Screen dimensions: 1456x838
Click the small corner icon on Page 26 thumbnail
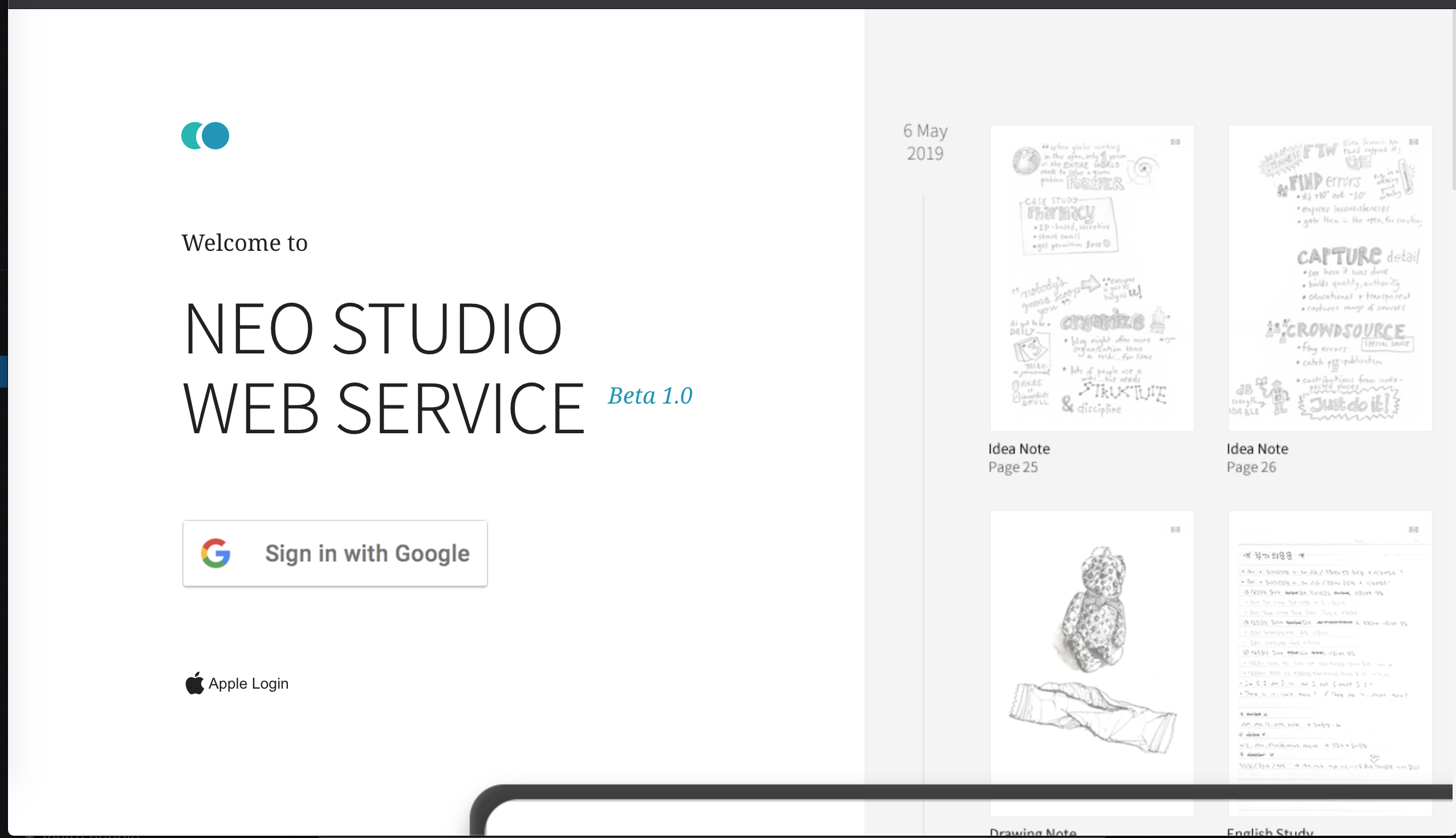pos(1413,142)
